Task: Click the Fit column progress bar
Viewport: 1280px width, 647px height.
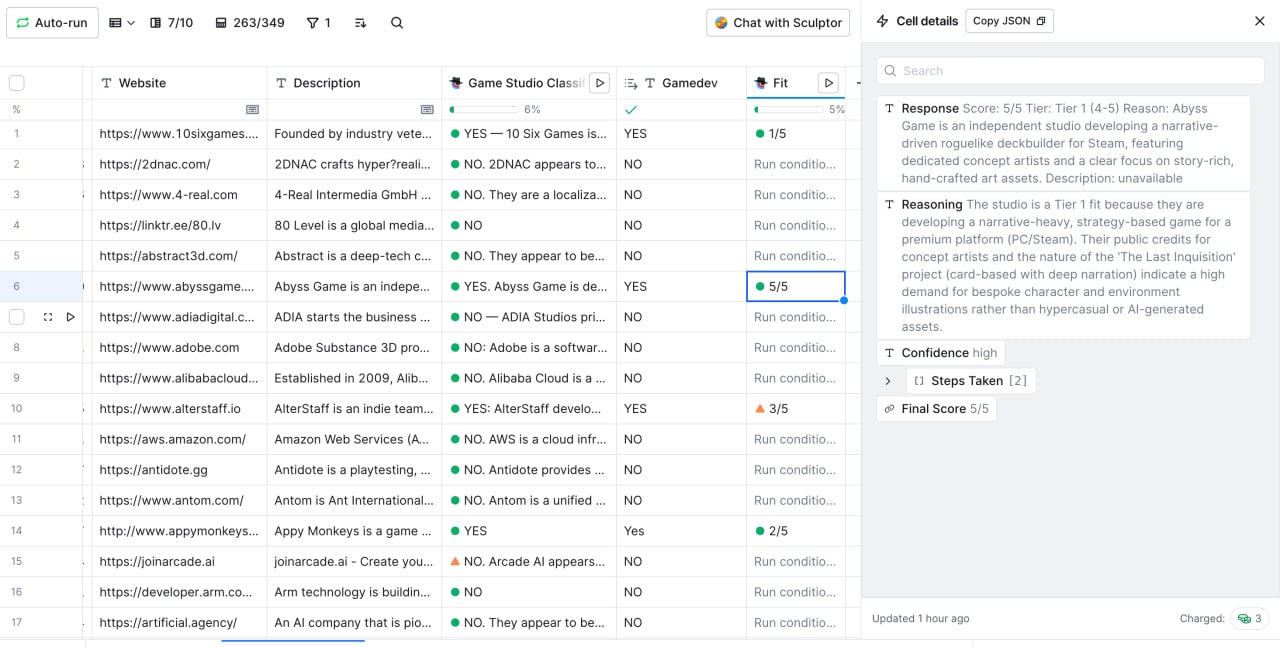Action: tap(788, 109)
